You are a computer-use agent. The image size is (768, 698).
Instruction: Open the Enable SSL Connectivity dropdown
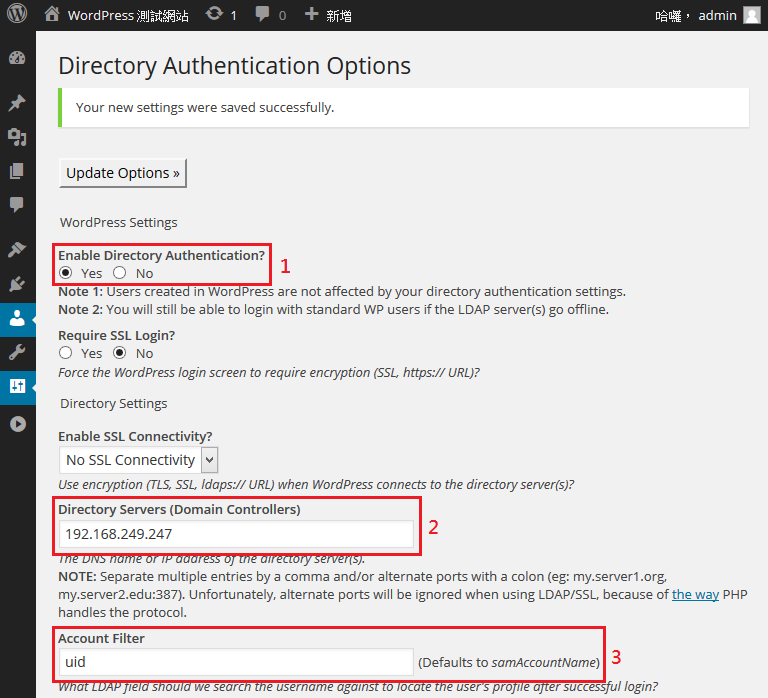click(139, 460)
